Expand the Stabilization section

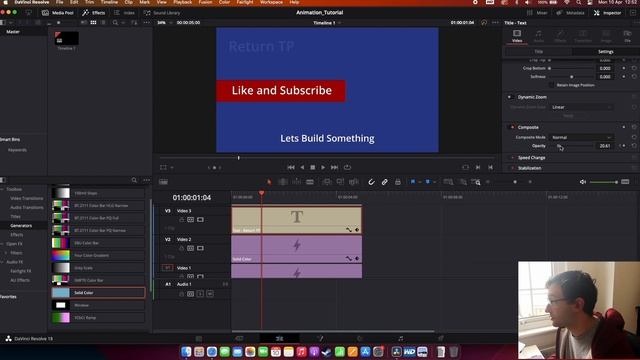[529, 168]
